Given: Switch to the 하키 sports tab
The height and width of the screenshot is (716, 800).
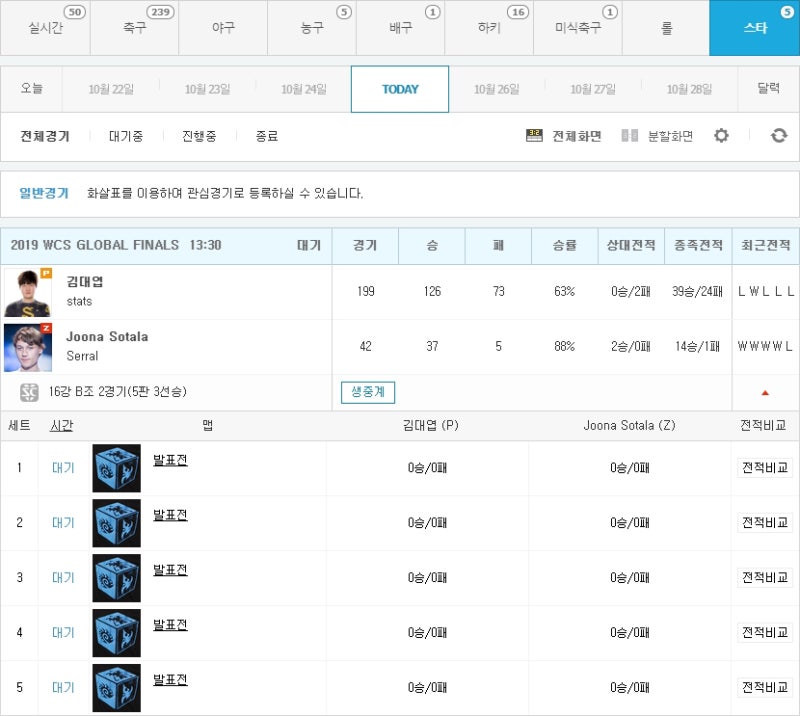Looking at the screenshot, I should [490, 28].
